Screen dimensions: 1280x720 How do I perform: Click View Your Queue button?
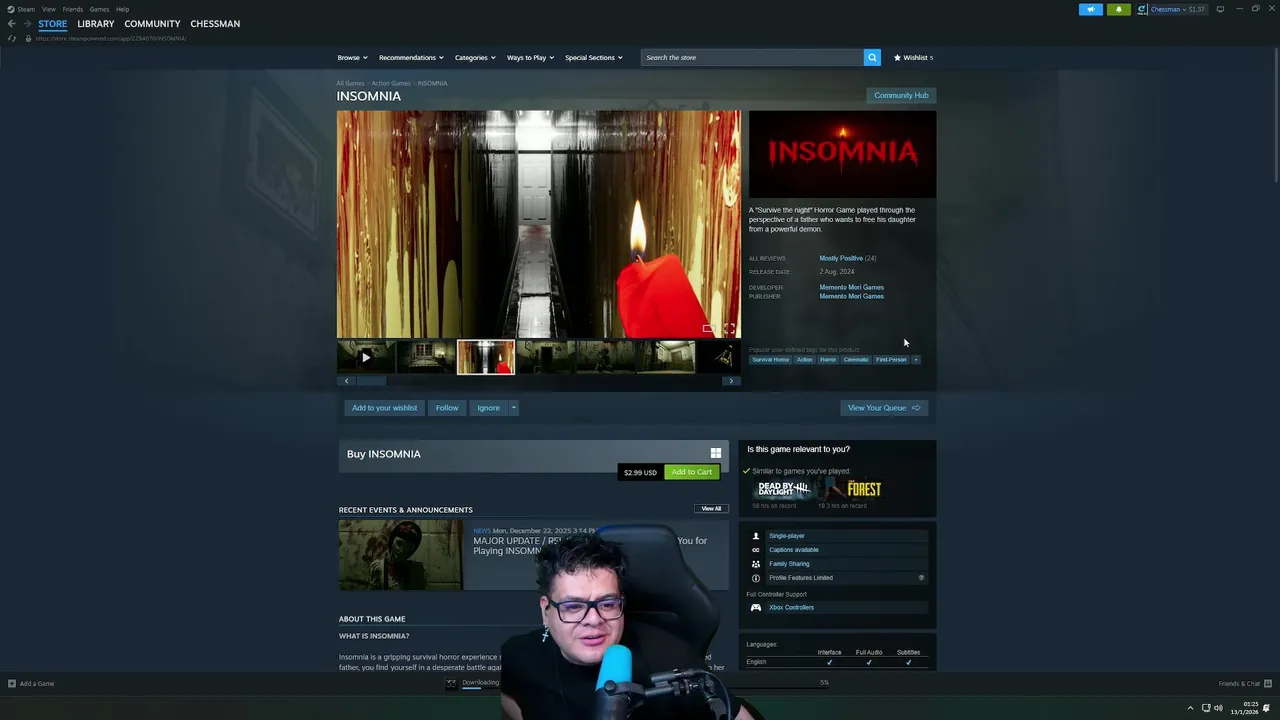click(884, 407)
